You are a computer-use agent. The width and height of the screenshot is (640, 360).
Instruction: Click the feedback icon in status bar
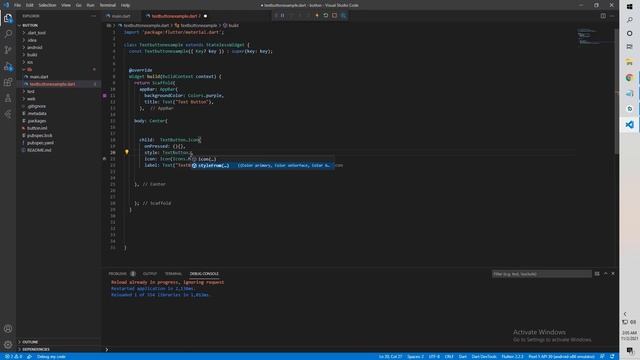(x=602, y=356)
